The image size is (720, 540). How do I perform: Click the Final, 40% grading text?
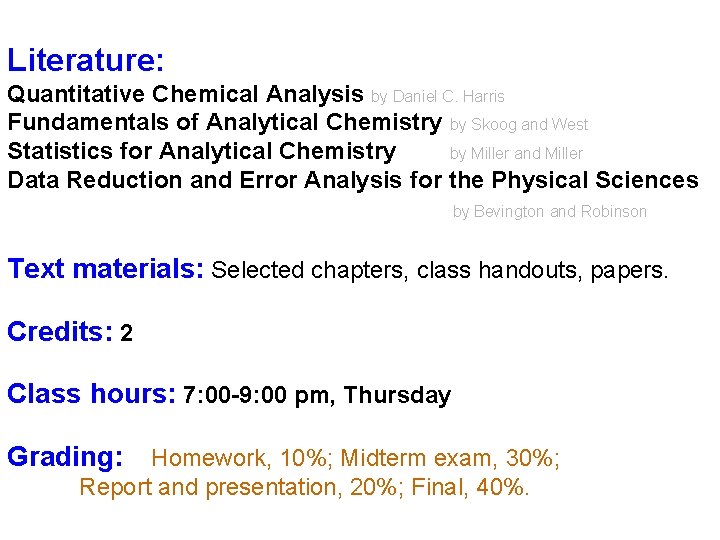468,487
